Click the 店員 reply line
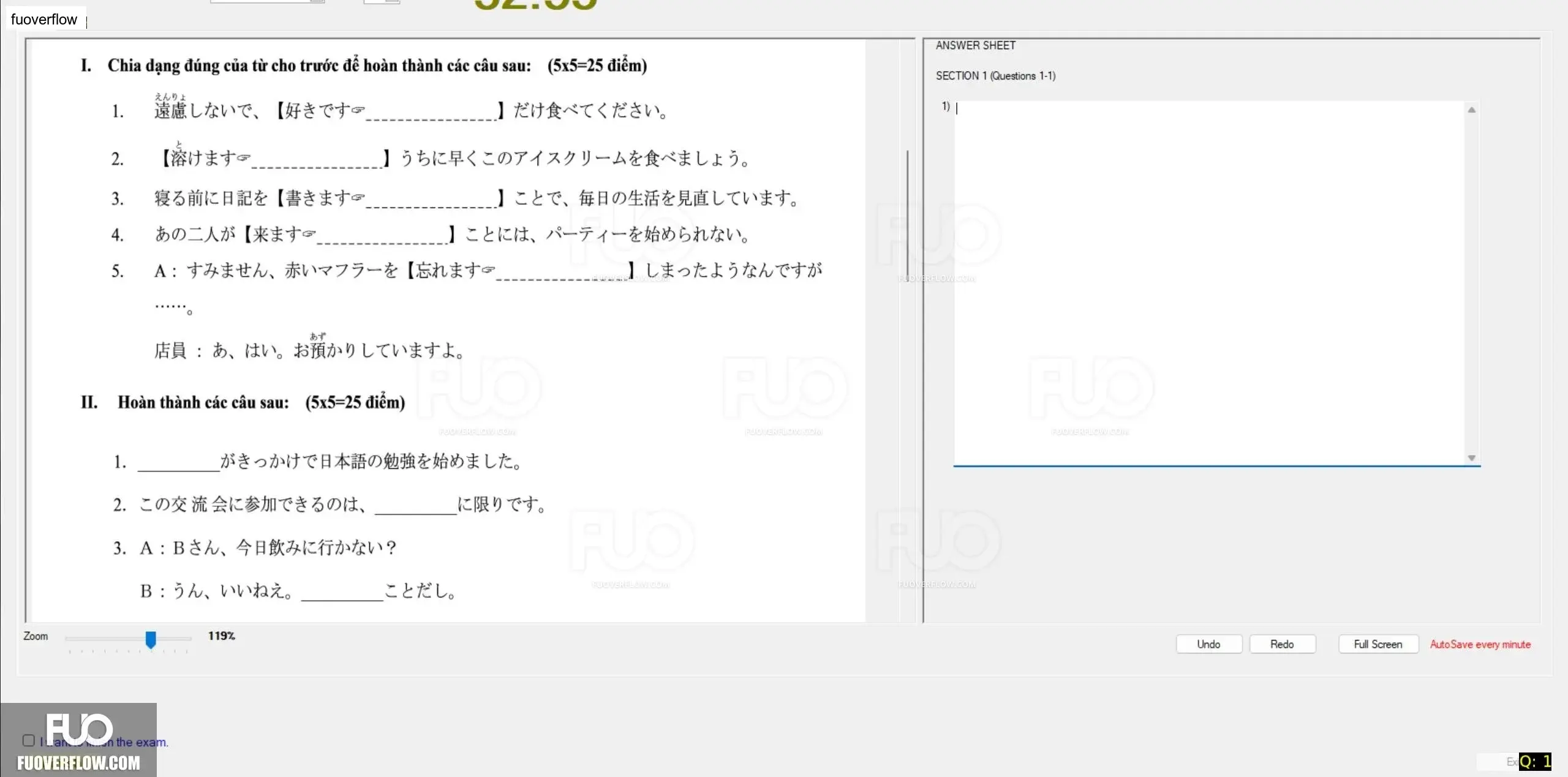Image resolution: width=1568 pixels, height=777 pixels. [309, 349]
